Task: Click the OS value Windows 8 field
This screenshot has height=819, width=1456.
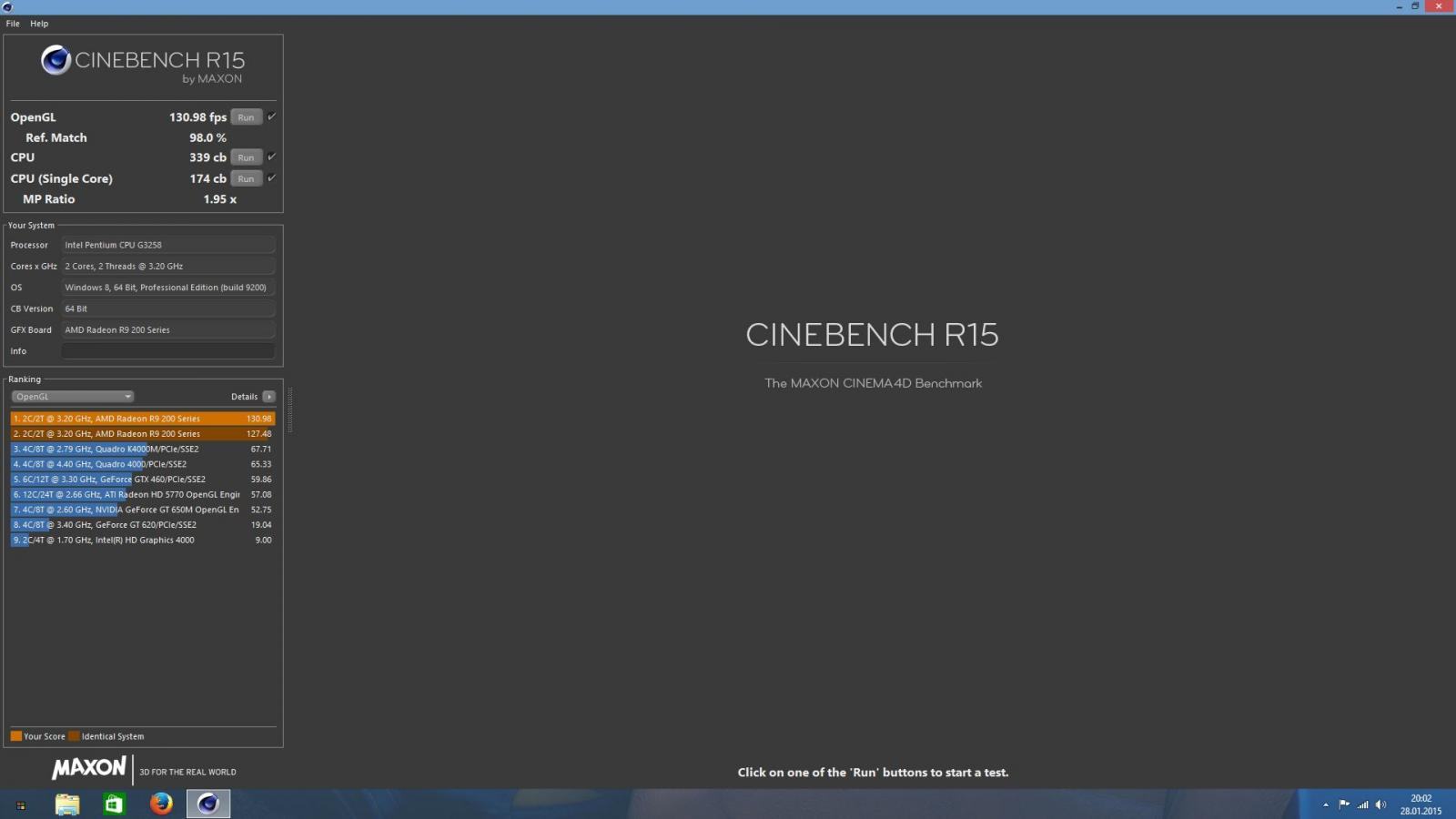Action: tap(168, 288)
